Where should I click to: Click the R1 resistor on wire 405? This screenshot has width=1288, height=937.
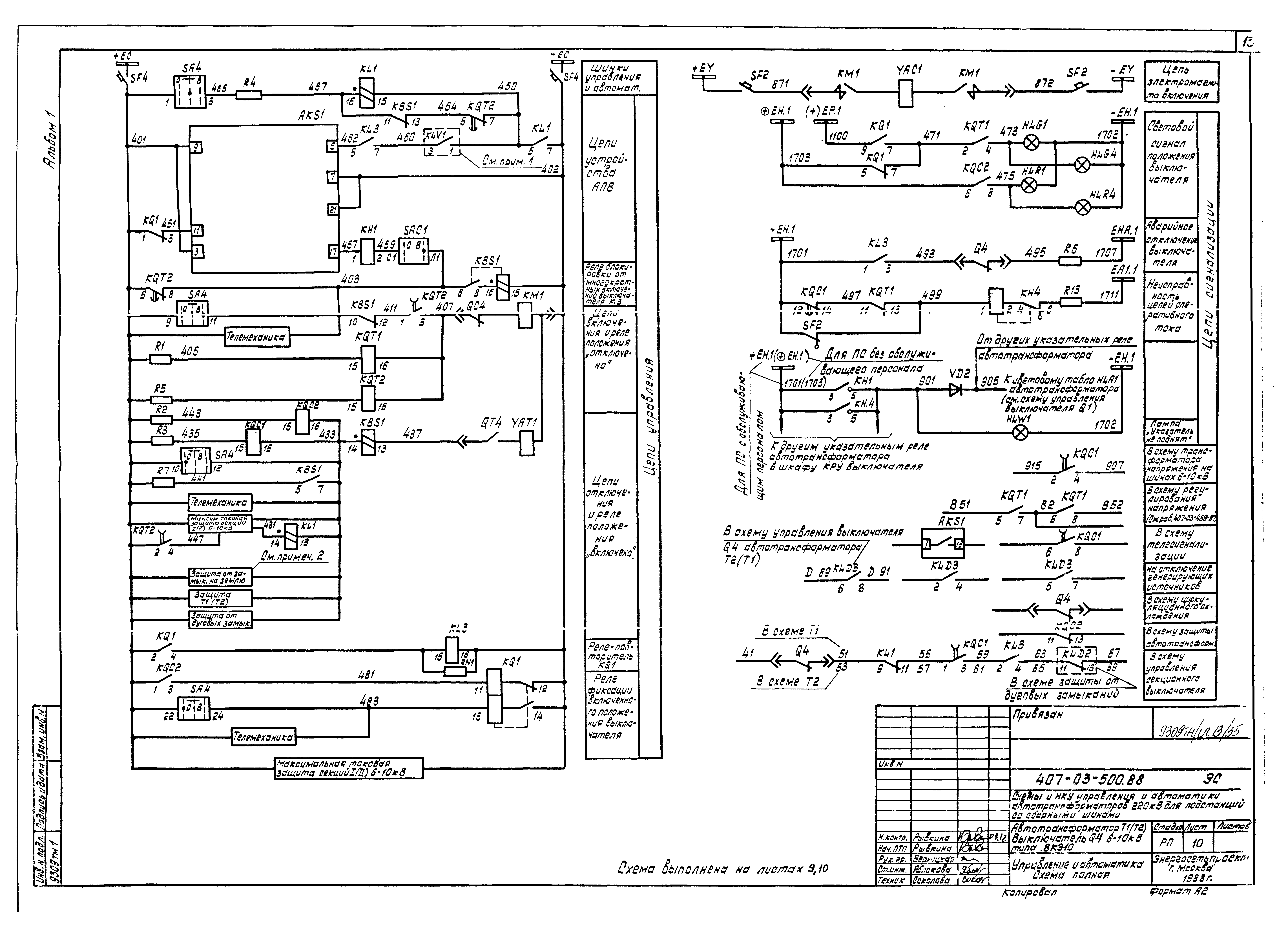pos(161,359)
